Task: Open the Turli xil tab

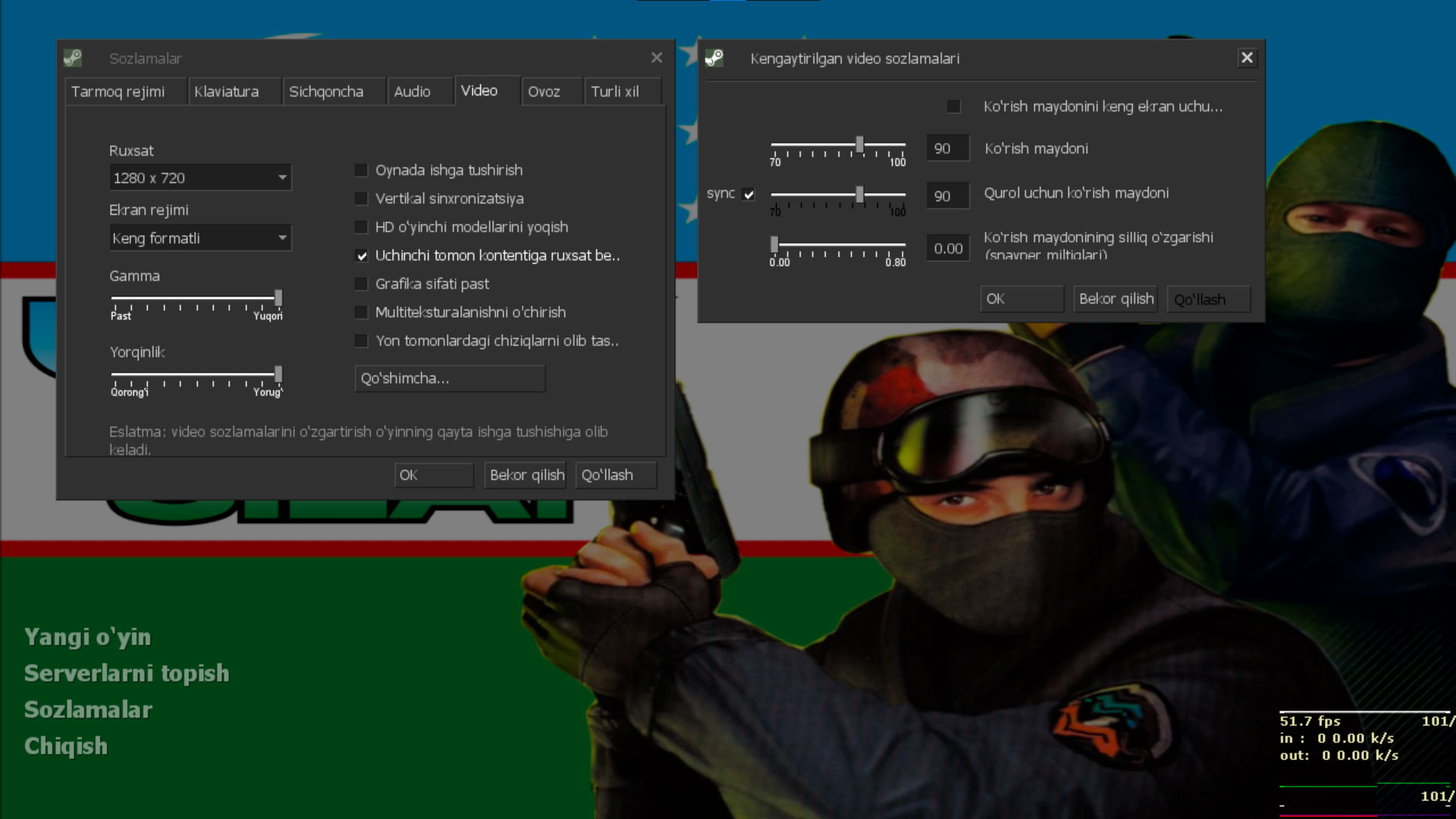Action: pos(623,92)
